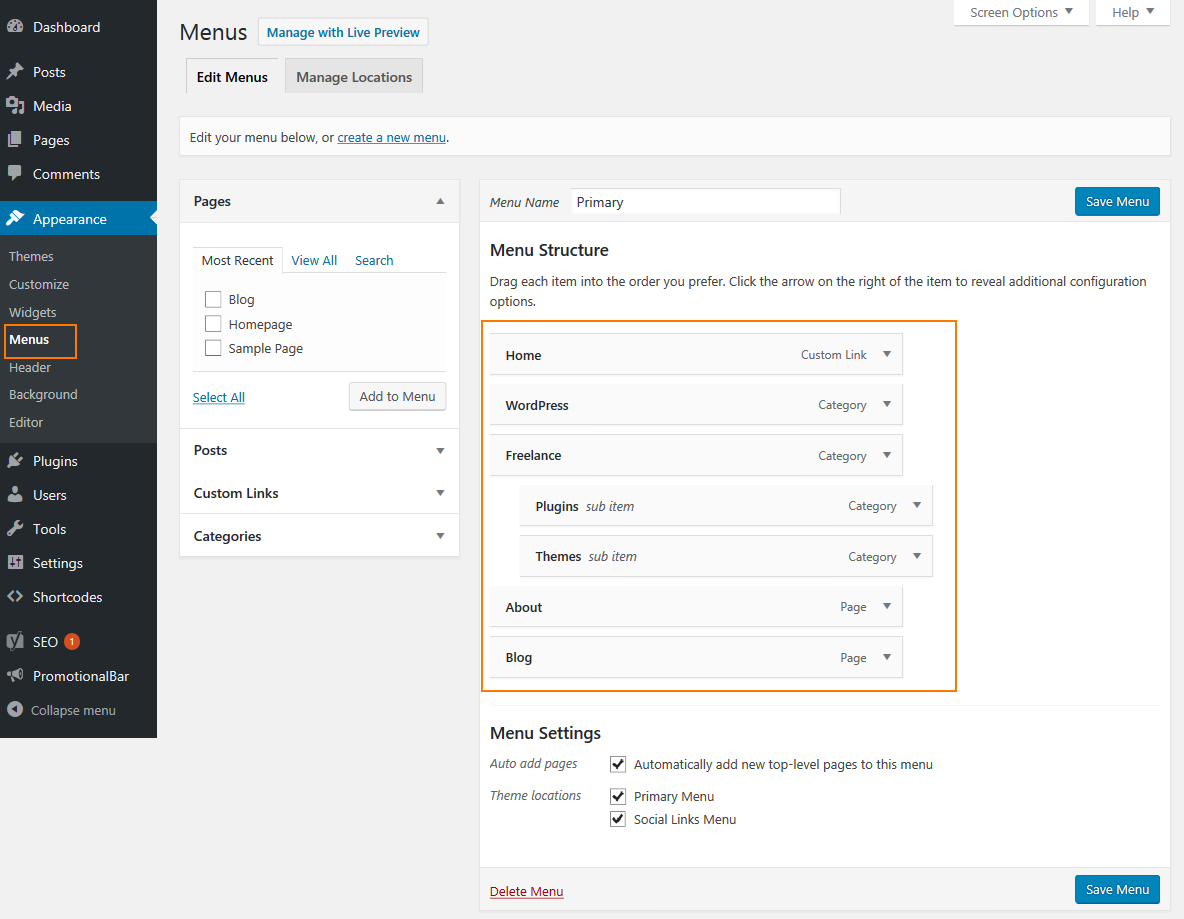Viewport: 1184px width, 919px height.
Task: Tick the Sample Page checkbox
Action: point(212,348)
